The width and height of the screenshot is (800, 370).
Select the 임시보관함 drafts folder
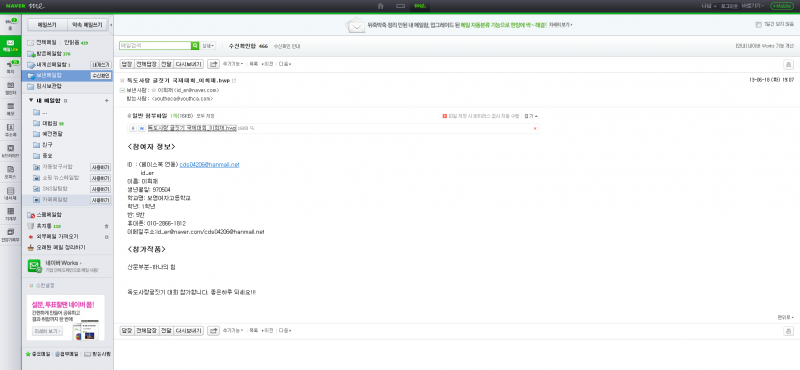click(48, 86)
